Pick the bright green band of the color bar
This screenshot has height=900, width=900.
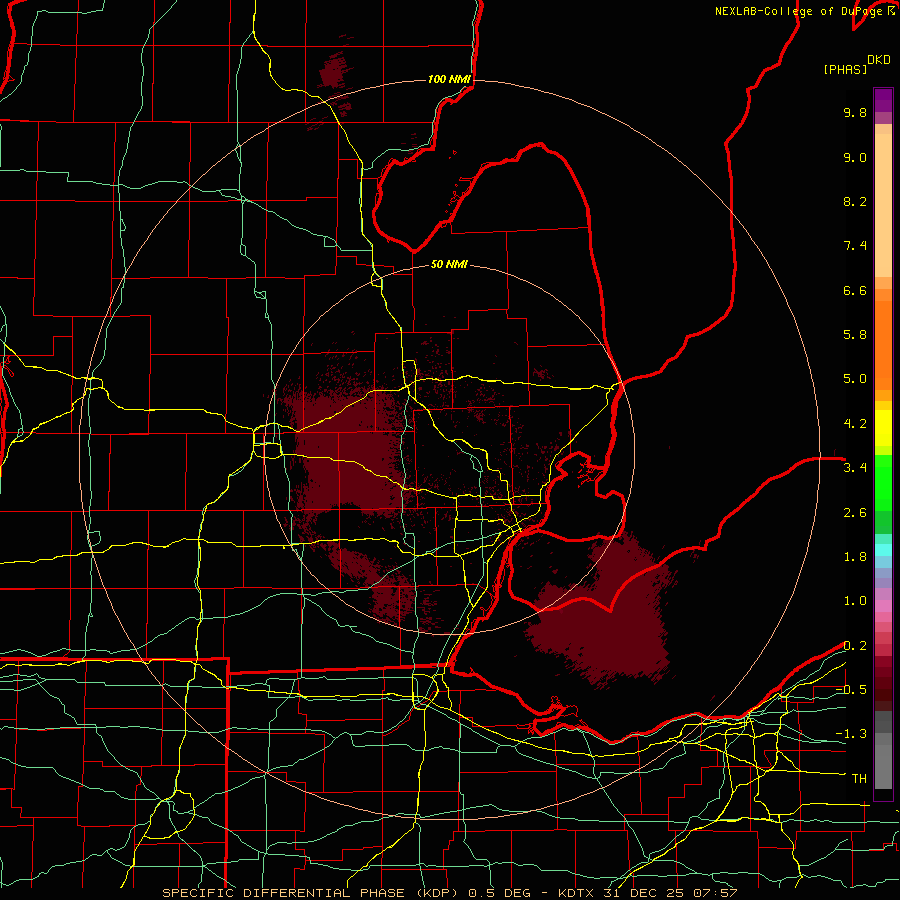pyautogui.click(x=883, y=482)
